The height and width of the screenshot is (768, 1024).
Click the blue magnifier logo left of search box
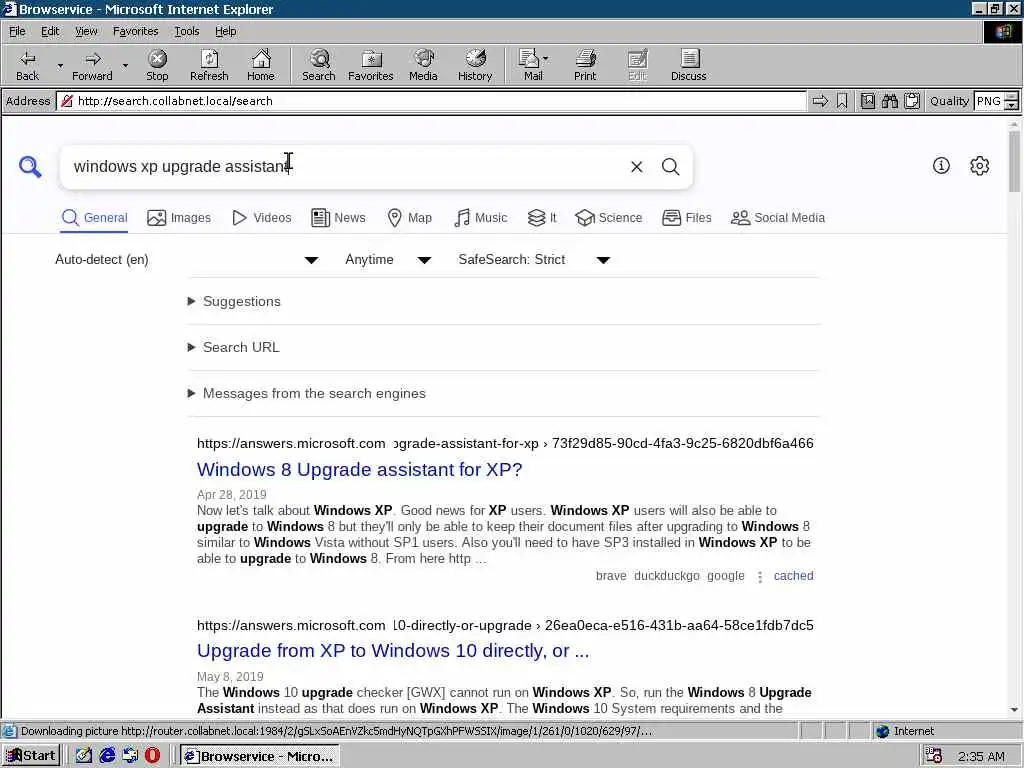(30, 167)
